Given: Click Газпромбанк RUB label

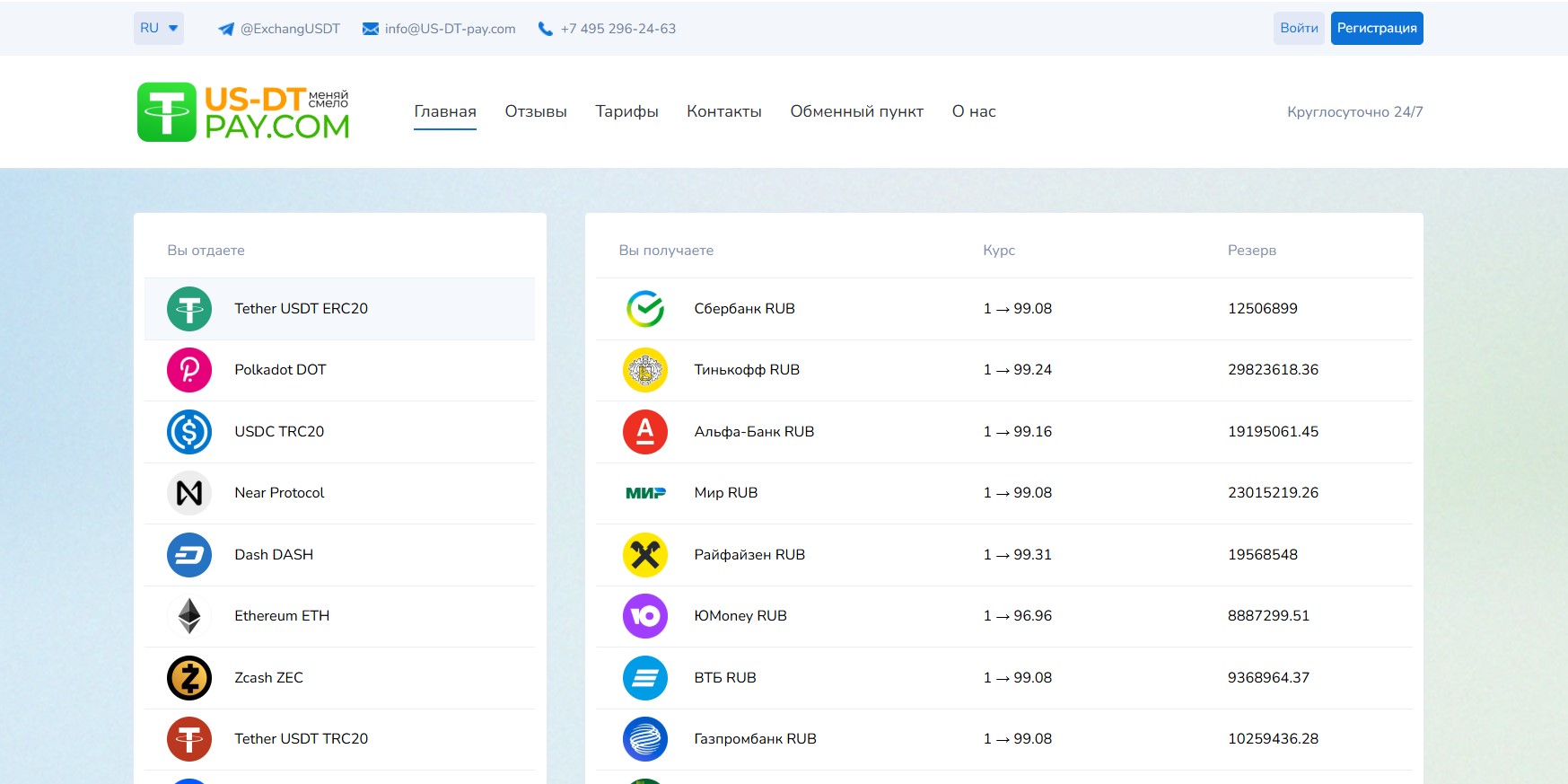Looking at the screenshot, I should tap(755, 739).
